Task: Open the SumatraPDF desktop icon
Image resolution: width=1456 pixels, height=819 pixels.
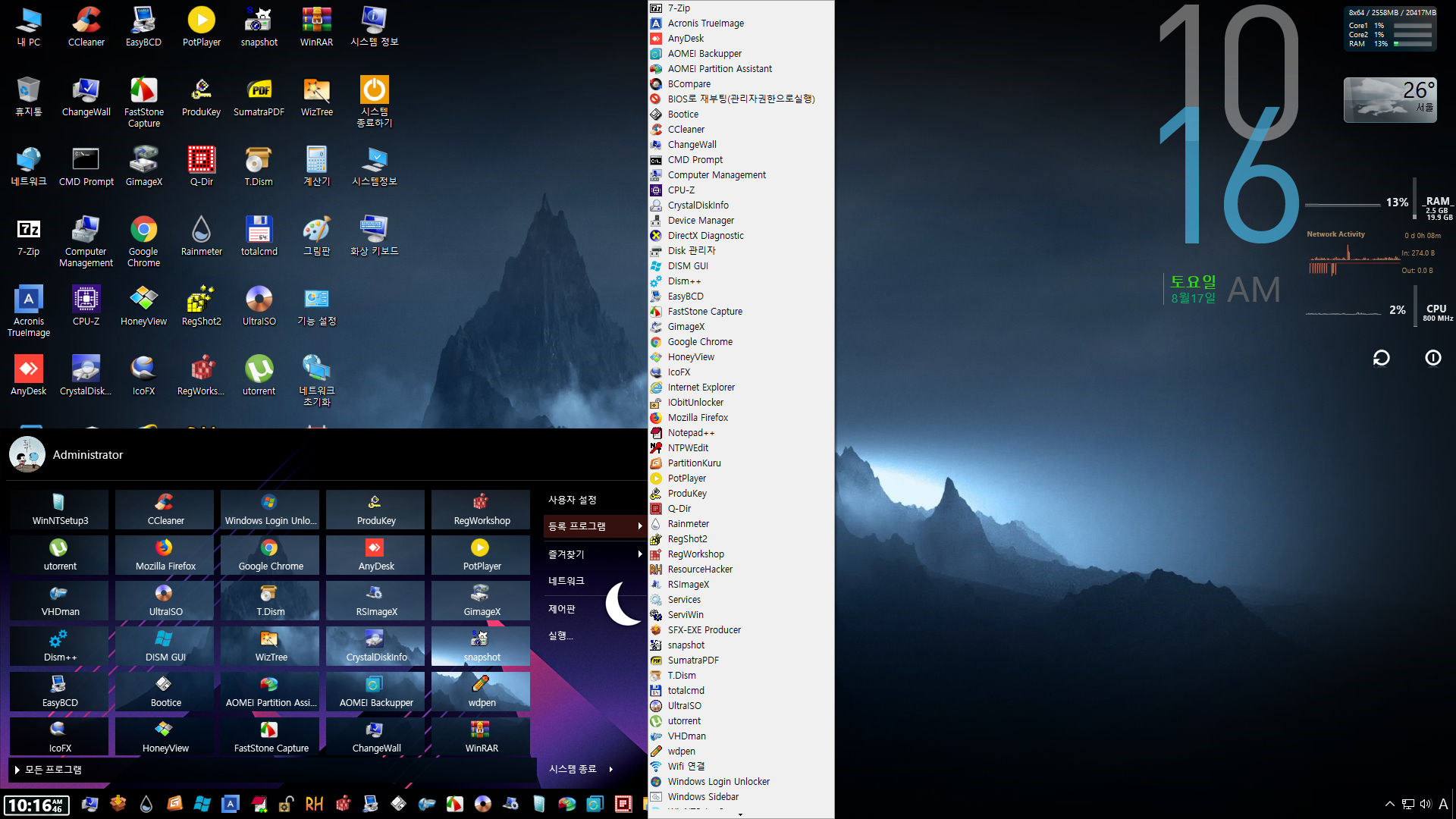Action: (x=259, y=96)
